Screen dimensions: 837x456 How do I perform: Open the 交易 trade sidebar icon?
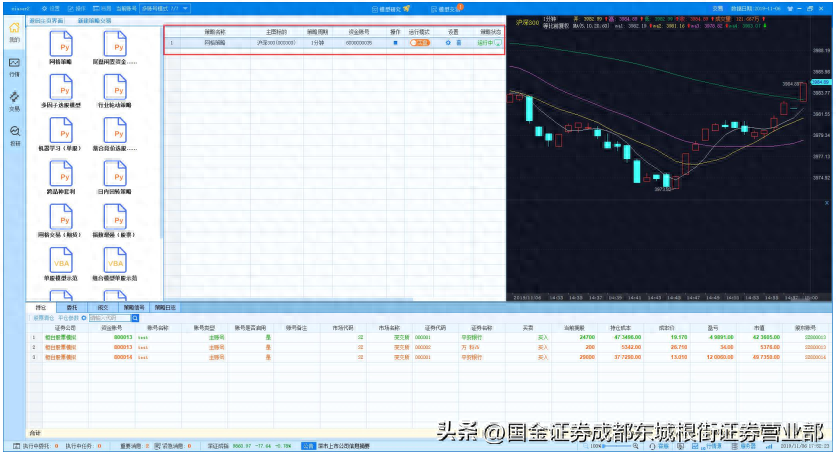(x=14, y=101)
